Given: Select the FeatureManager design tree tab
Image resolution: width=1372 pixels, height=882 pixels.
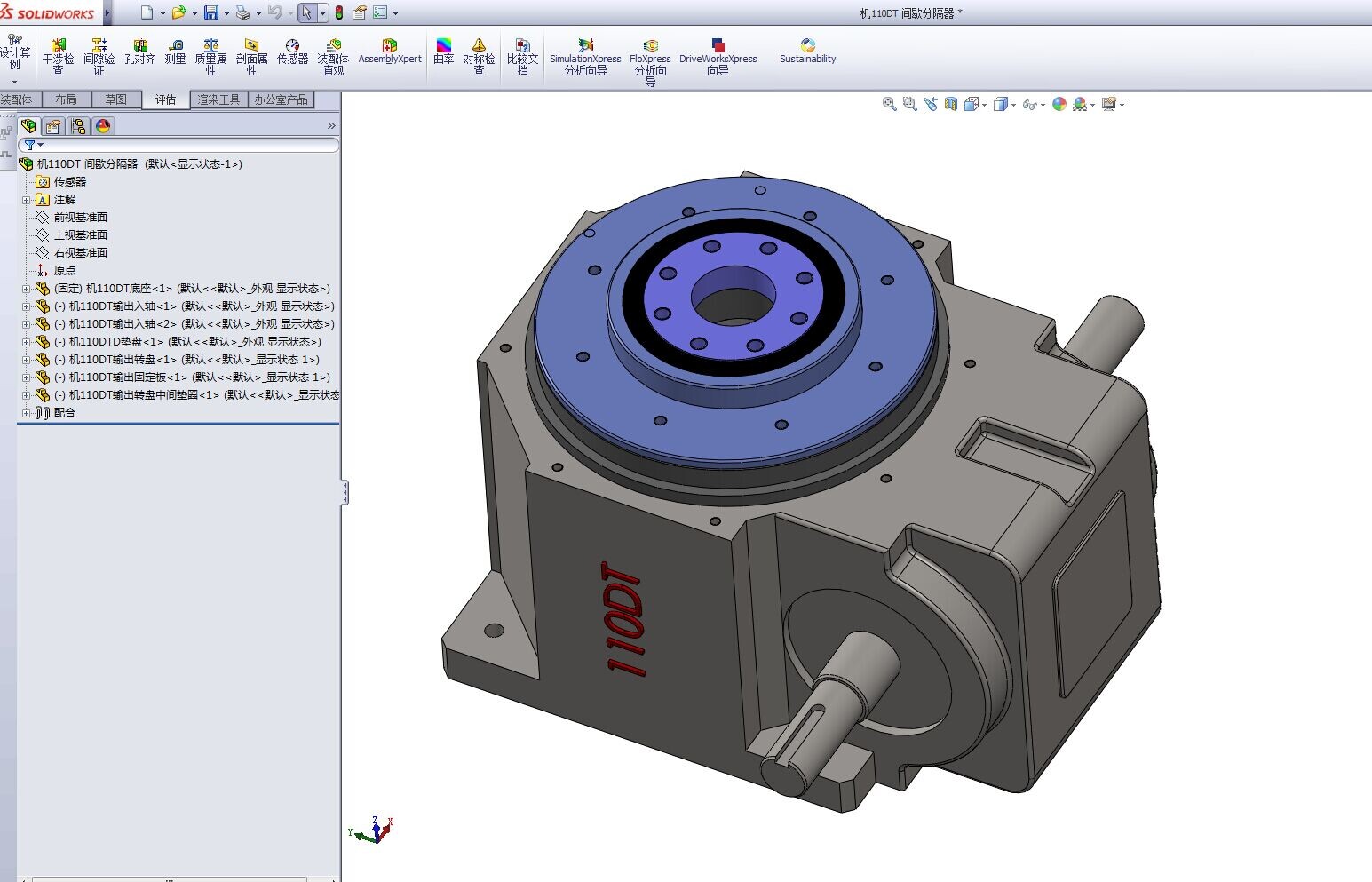Looking at the screenshot, I should [29, 126].
